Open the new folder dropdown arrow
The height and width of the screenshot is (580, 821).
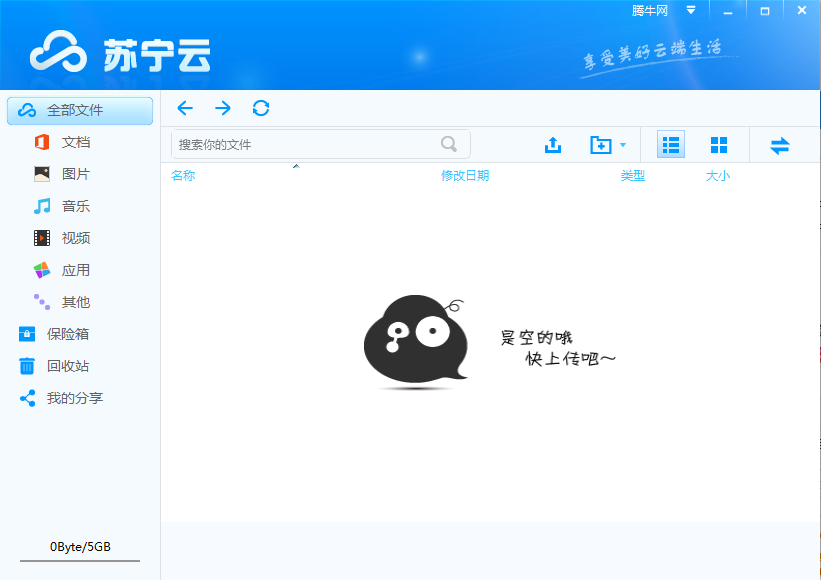[622, 144]
